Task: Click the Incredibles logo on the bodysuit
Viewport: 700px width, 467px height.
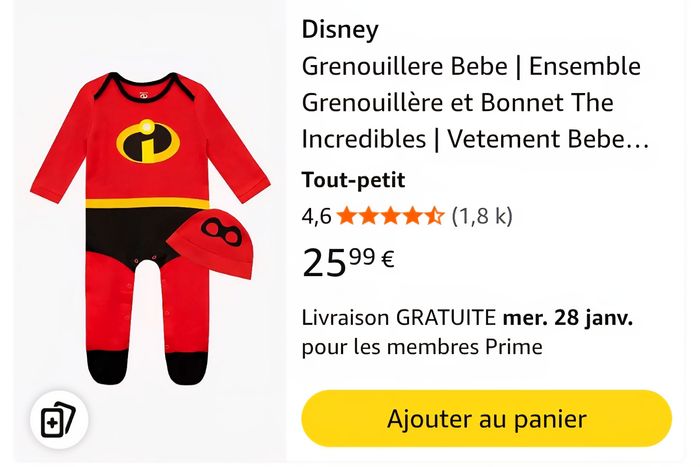Action: tap(149, 142)
